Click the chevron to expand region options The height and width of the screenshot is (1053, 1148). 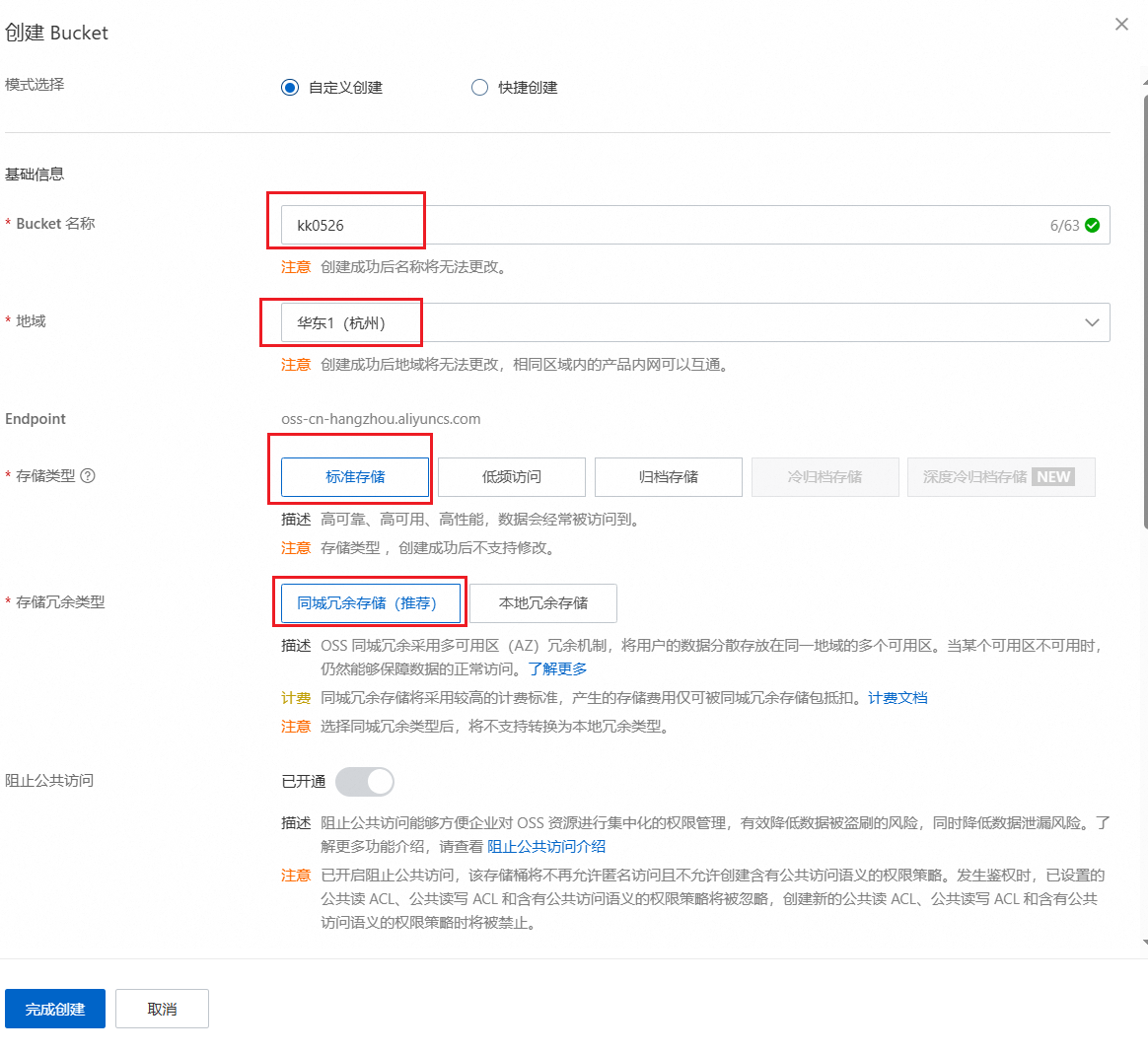[x=1092, y=322]
